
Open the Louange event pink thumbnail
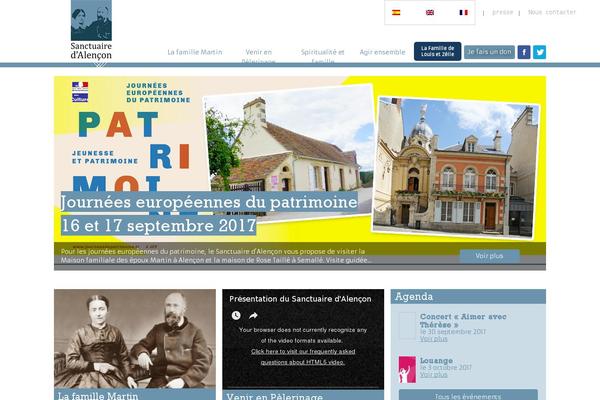coord(407,369)
